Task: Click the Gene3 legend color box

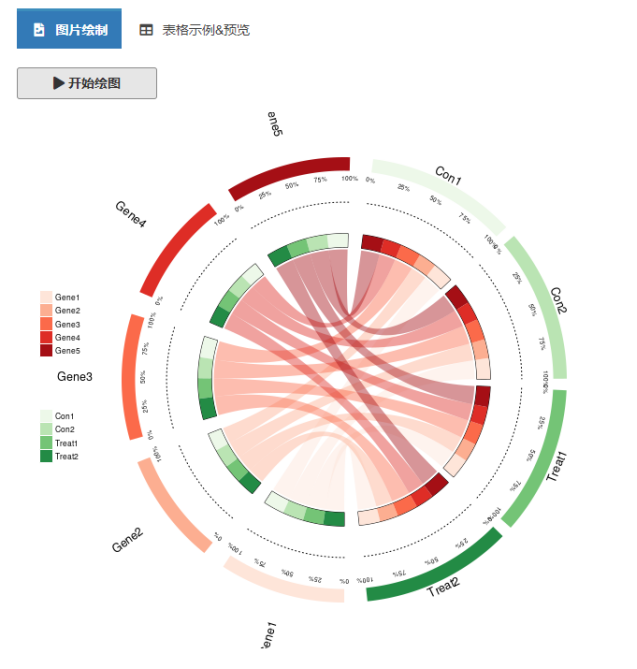Action: pyautogui.click(x=46, y=325)
